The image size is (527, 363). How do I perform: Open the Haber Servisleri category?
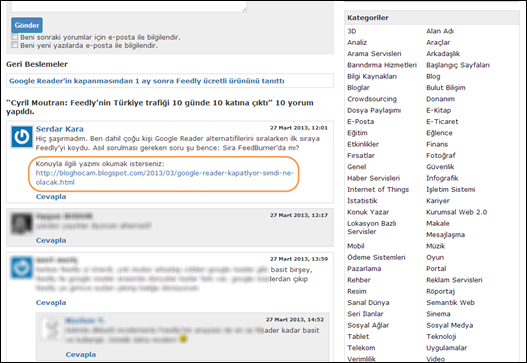pos(373,178)
